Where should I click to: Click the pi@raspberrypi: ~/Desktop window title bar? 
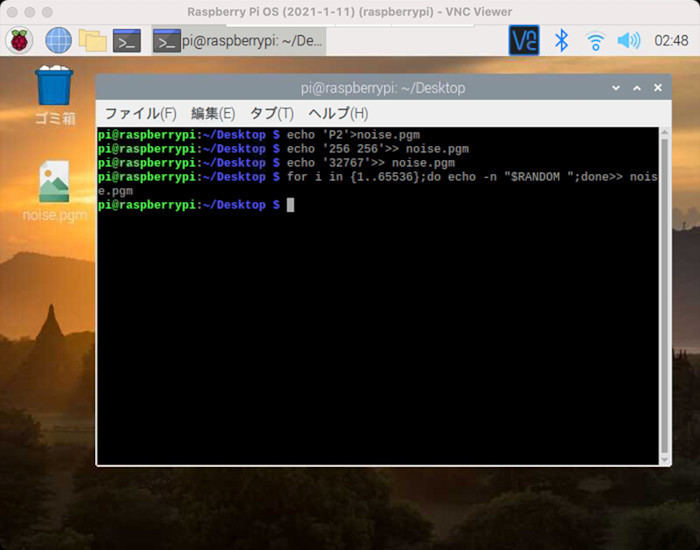coord(383,88)
